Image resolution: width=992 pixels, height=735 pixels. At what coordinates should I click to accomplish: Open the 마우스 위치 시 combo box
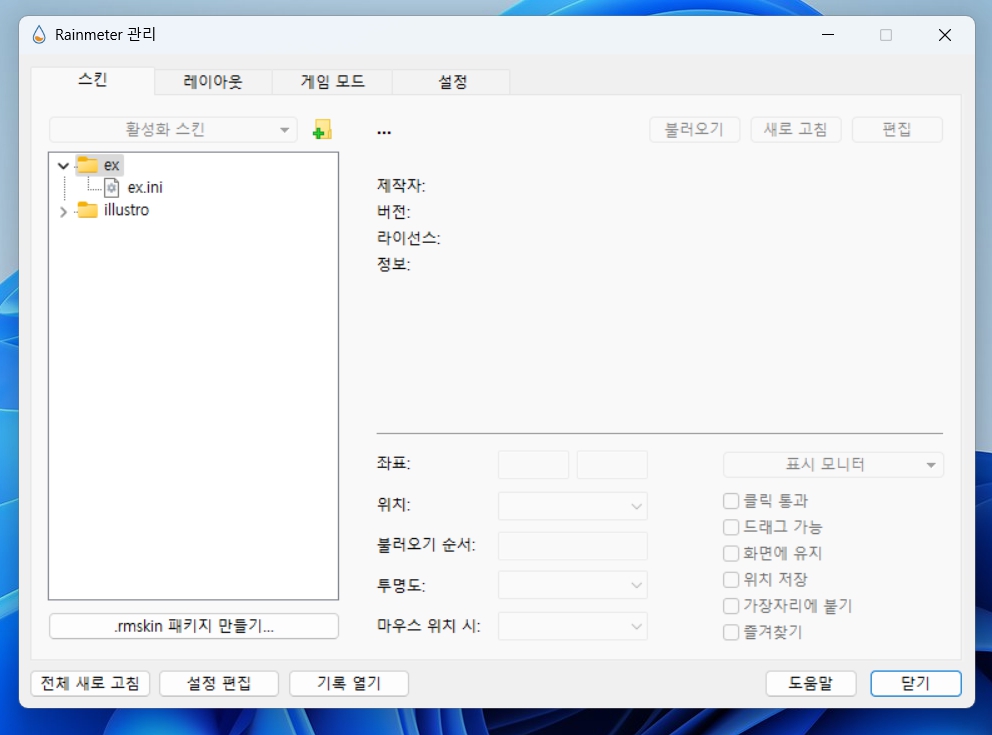pyautogui.click(x=573, y=626)
